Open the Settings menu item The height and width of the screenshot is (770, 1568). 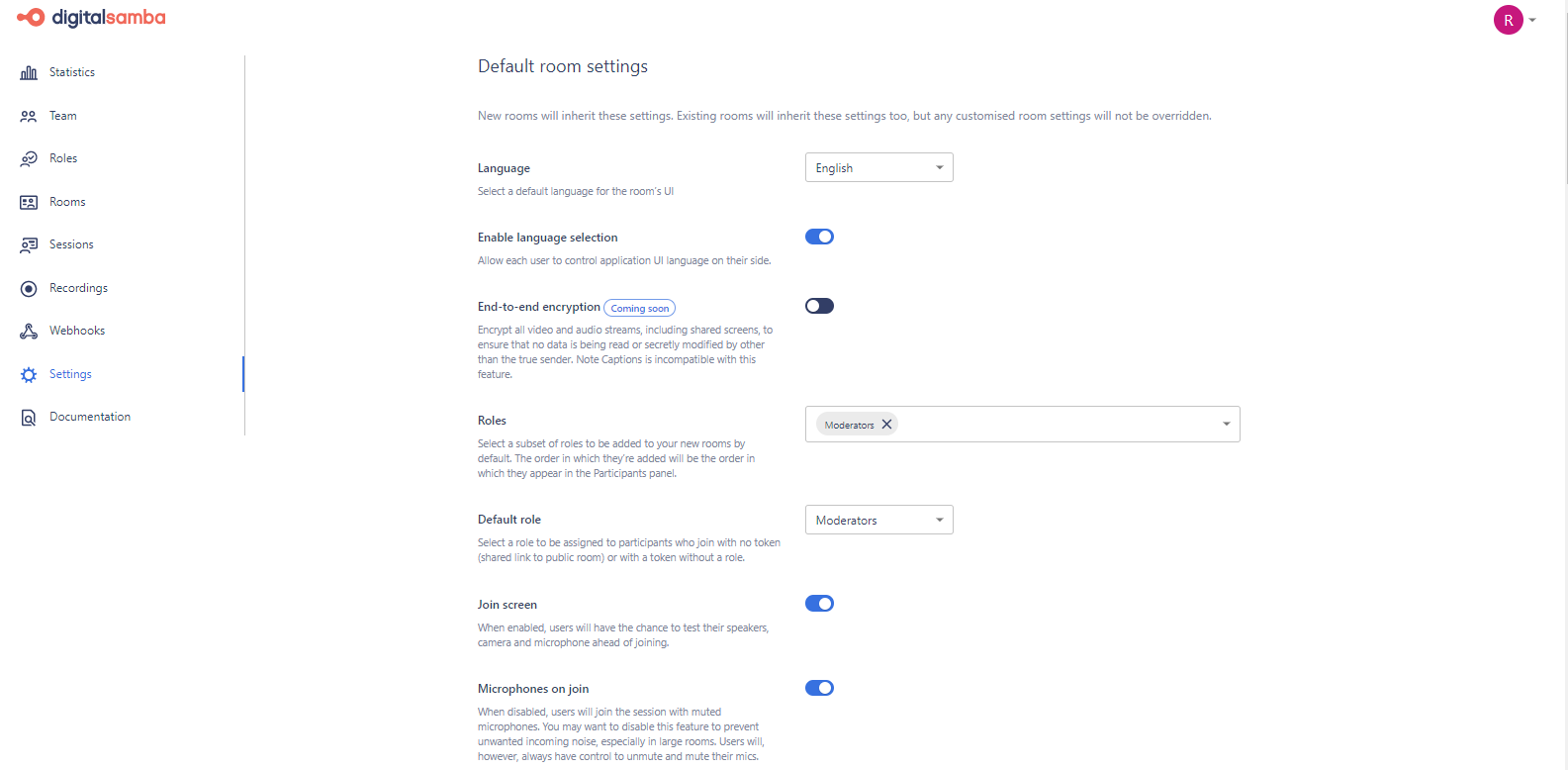[x=70, y=374]
